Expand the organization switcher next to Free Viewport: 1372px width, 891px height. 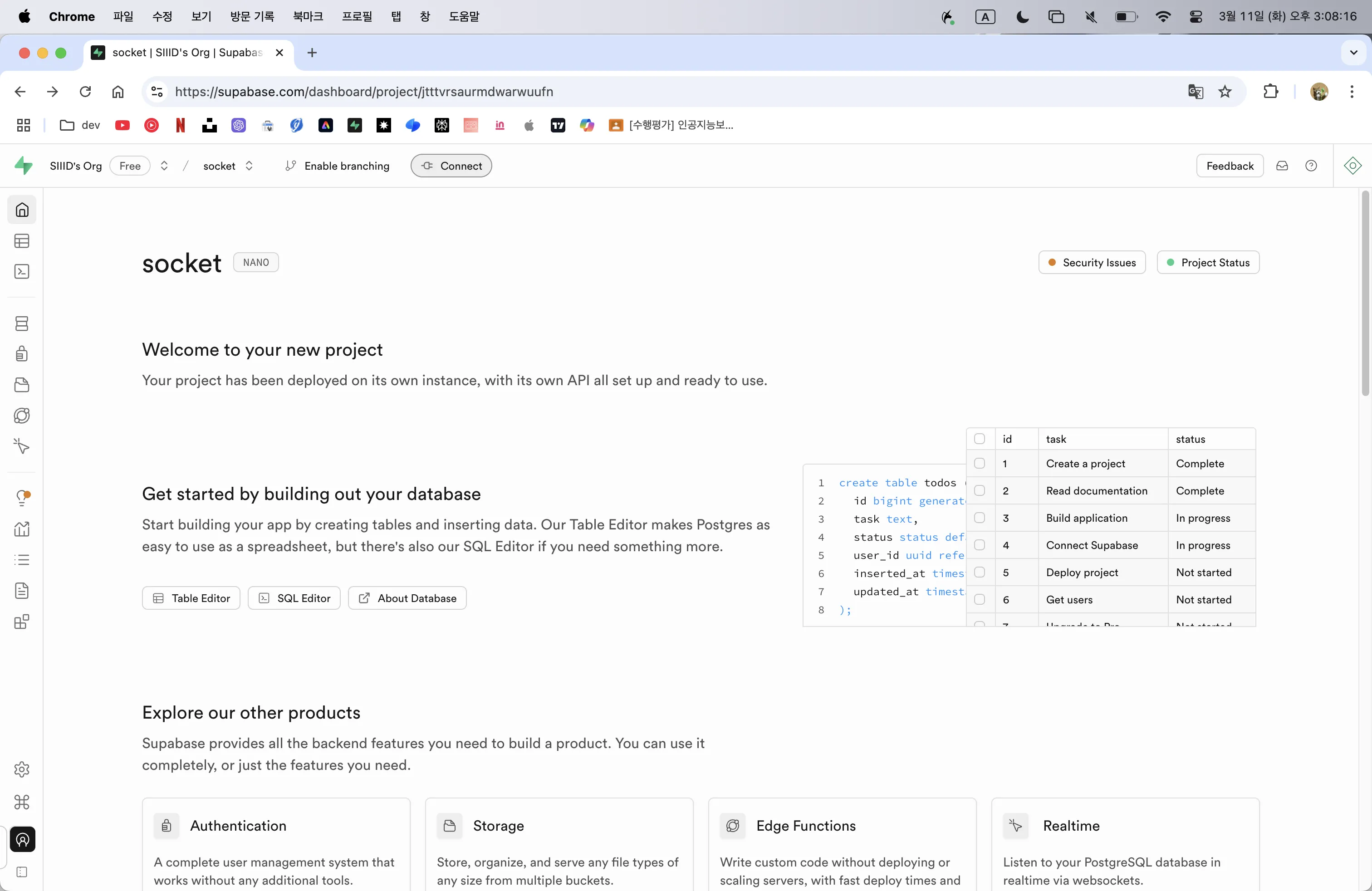point(164,166)
